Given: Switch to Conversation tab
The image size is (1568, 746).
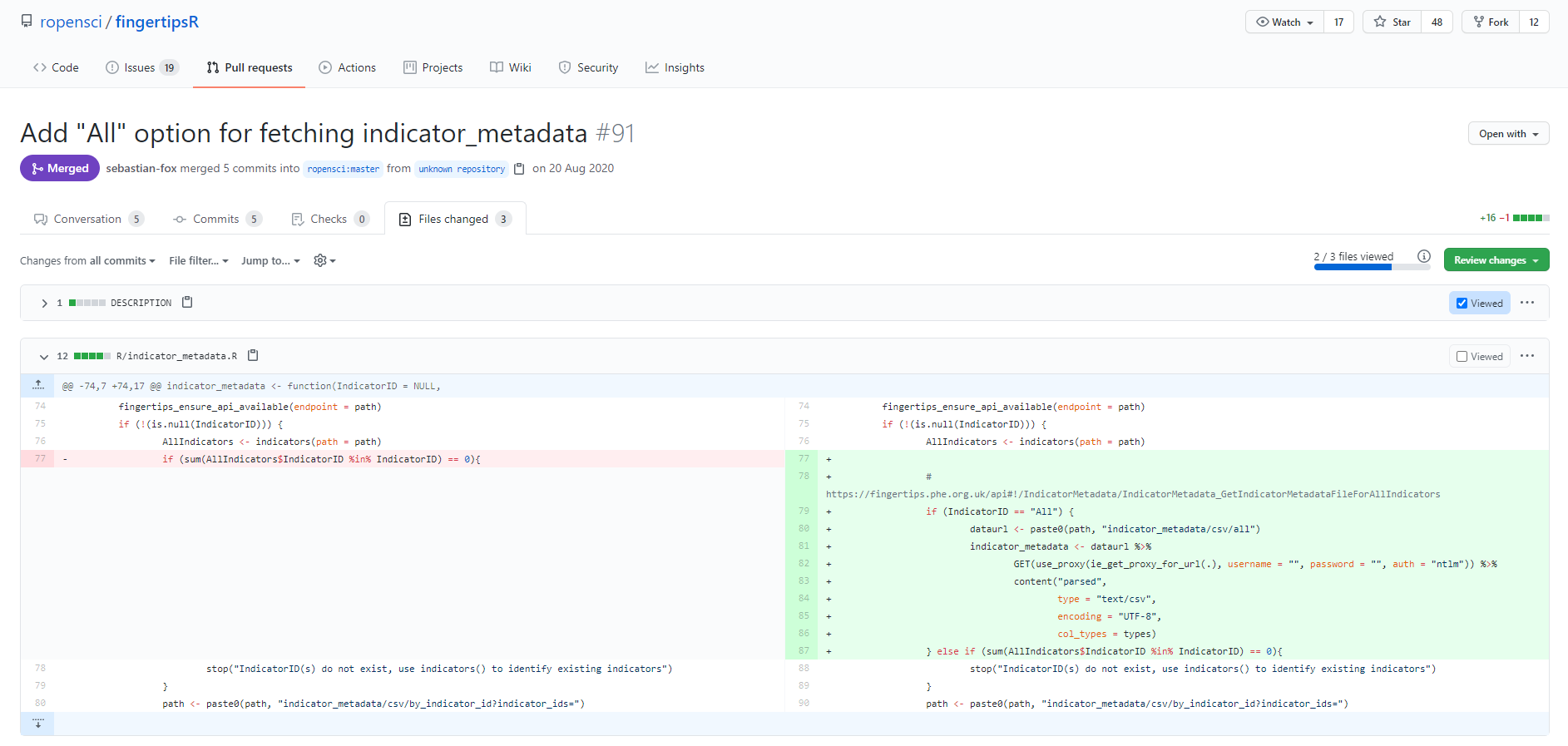Looking at the screenshot, I should click(88, 219).
